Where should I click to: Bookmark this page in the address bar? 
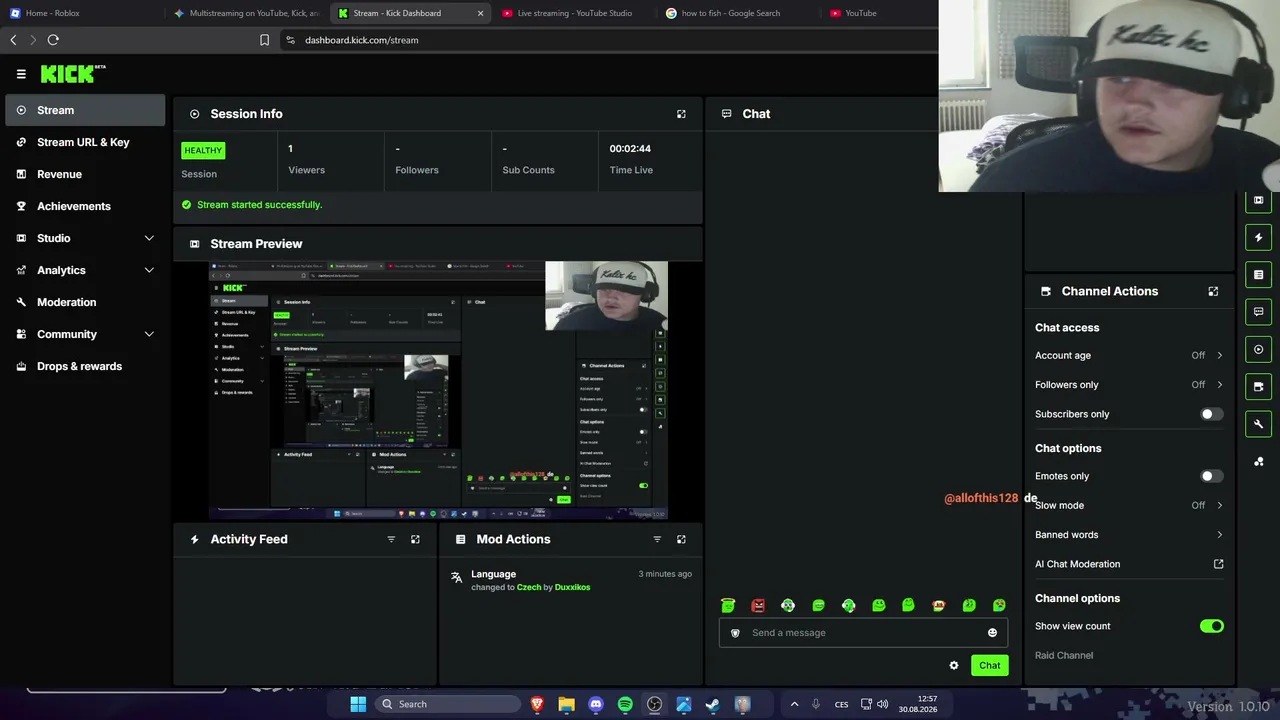pos(264,40)
